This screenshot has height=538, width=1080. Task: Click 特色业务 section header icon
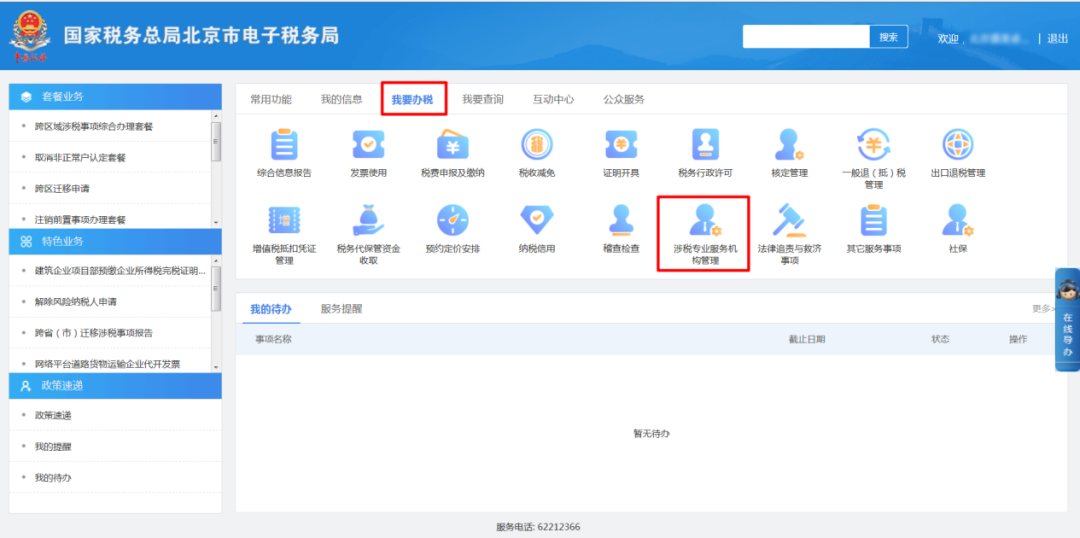26,241
